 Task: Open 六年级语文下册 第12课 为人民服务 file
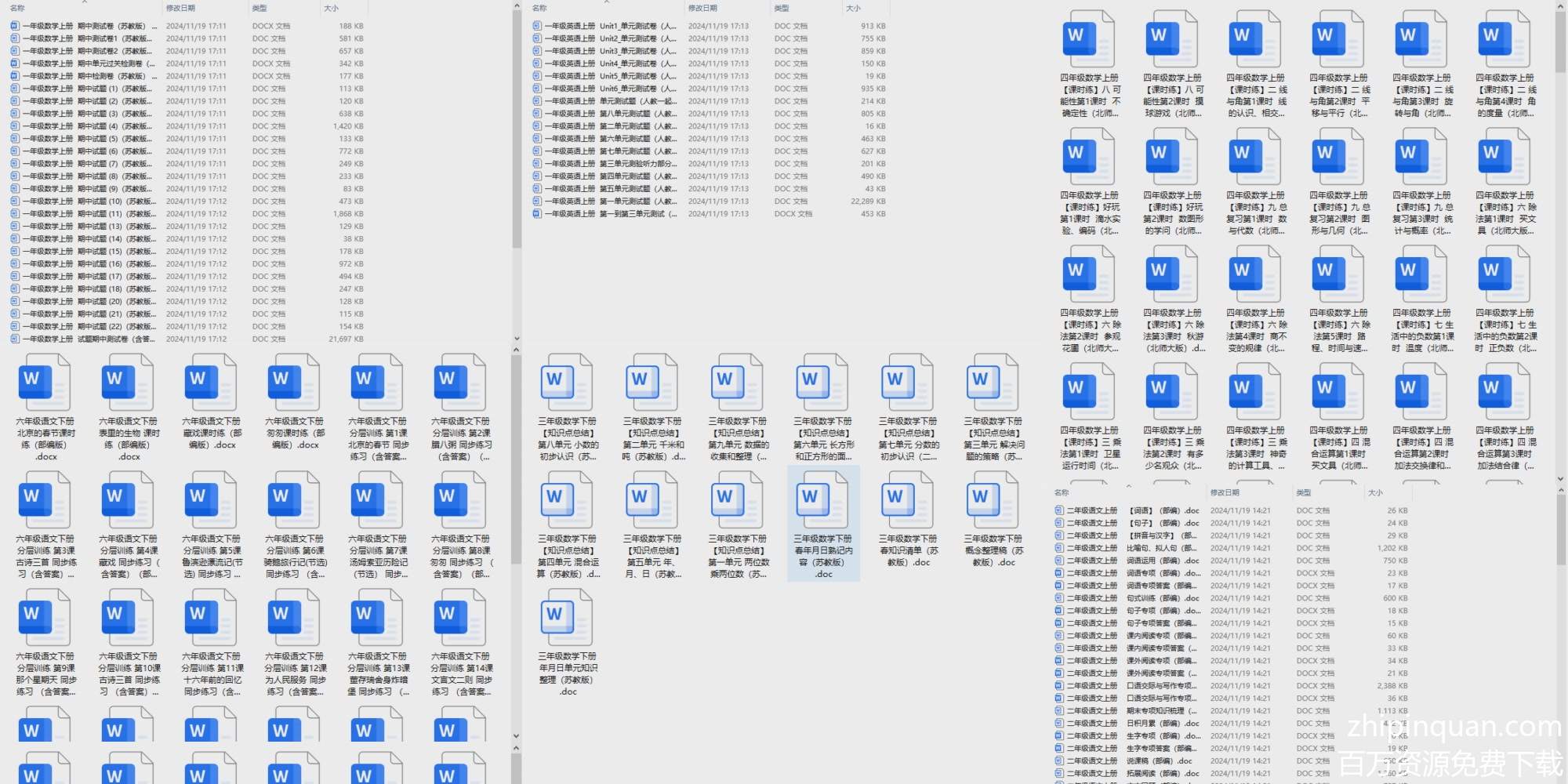[294, 618]
